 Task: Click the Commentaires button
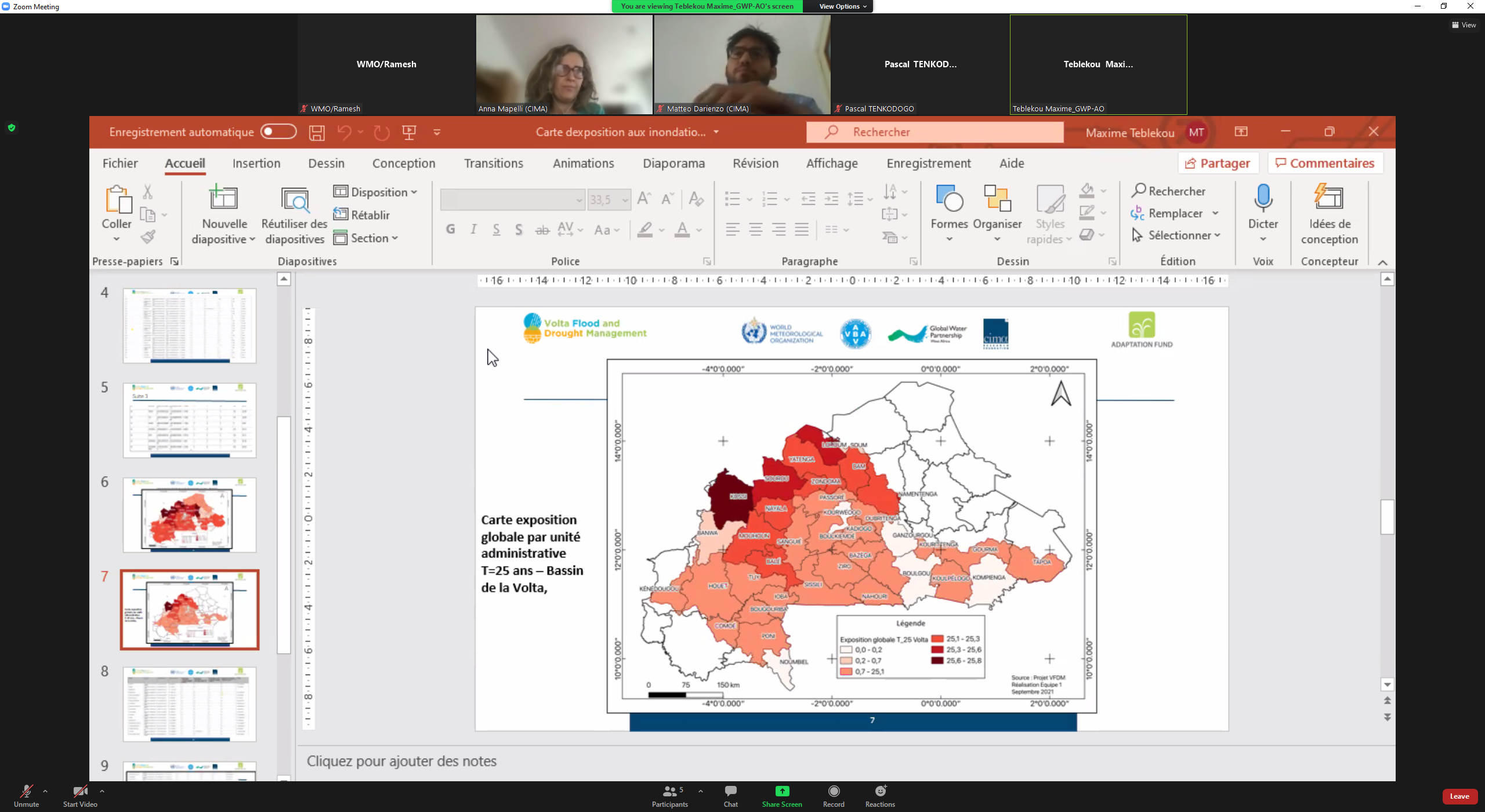(1325, 164)
